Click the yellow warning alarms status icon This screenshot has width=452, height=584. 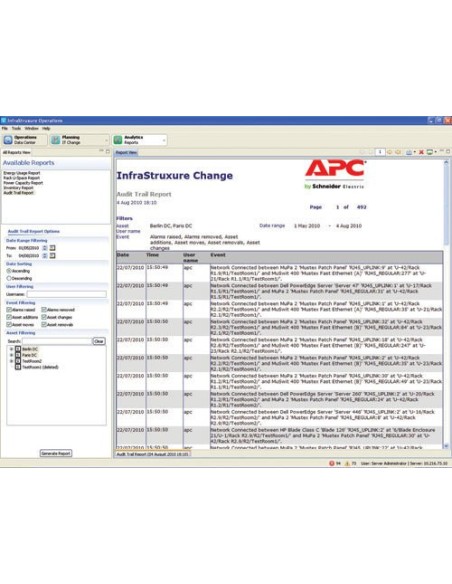tap(347, 463)
